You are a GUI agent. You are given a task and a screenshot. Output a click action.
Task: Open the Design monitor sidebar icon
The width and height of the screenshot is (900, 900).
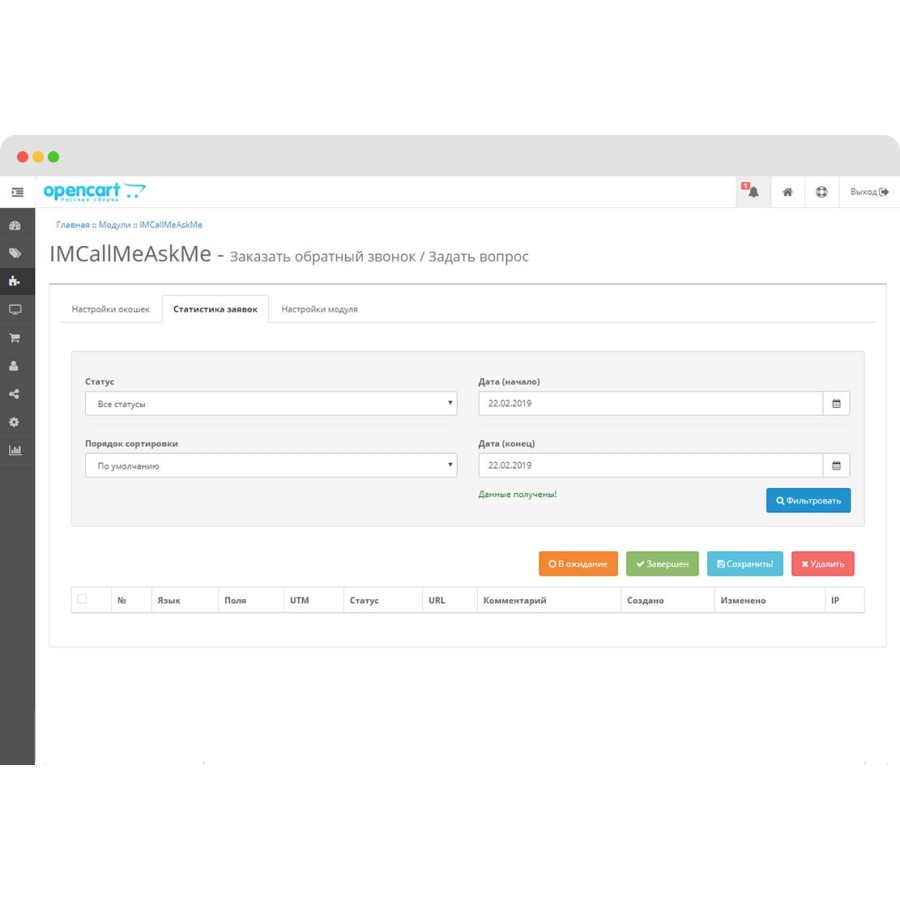[15, 309]
